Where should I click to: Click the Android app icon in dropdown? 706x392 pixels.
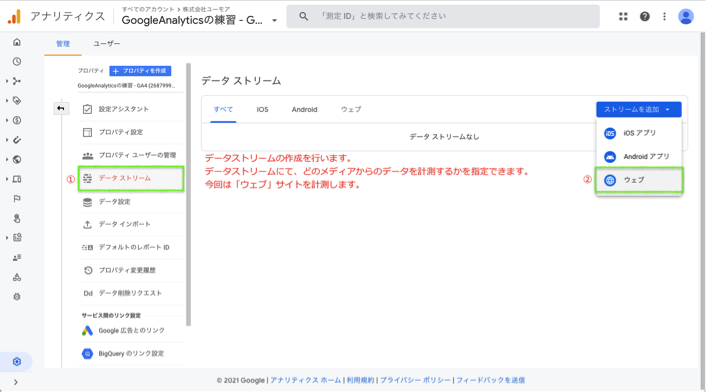pyautogui.click(x=610, y=157)
